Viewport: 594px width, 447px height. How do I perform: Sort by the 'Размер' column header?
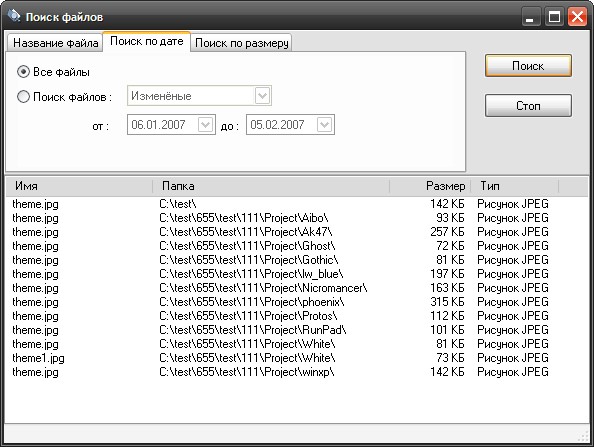click(x=430, y=186)
